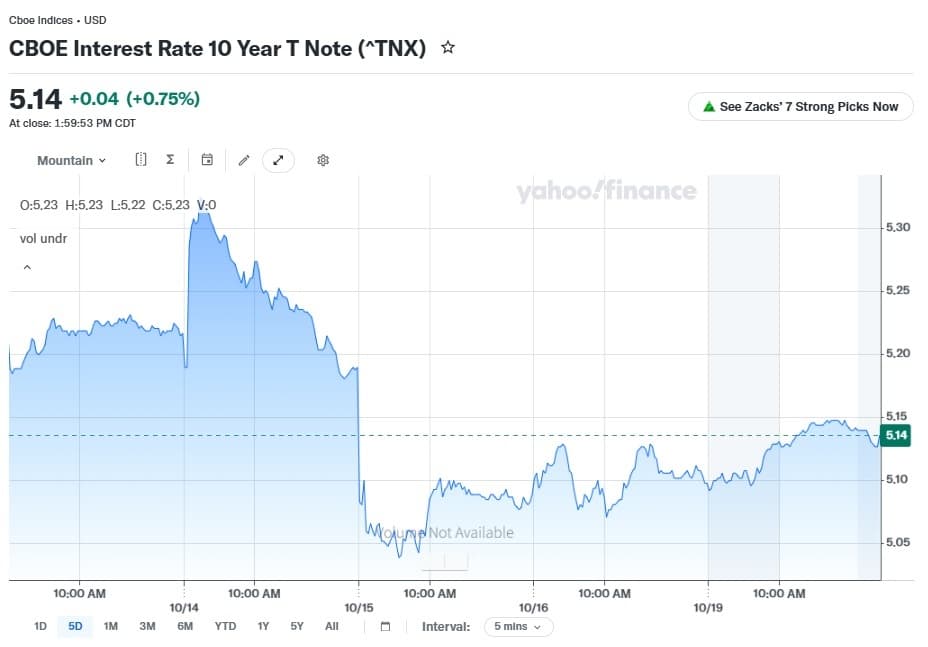Expand chart to full screen
The width and height of the screenshot is (928, 647).
(278, 160)
